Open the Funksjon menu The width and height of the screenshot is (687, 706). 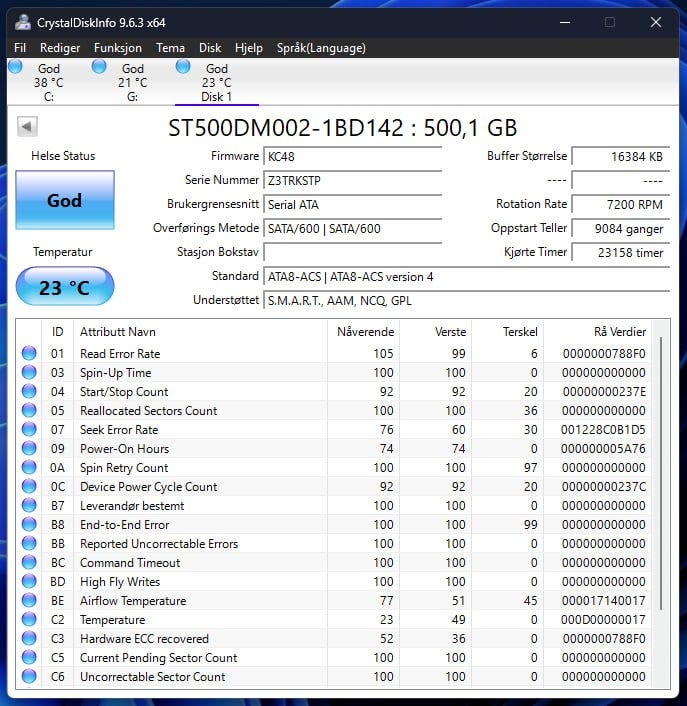(x=118, y=48)
